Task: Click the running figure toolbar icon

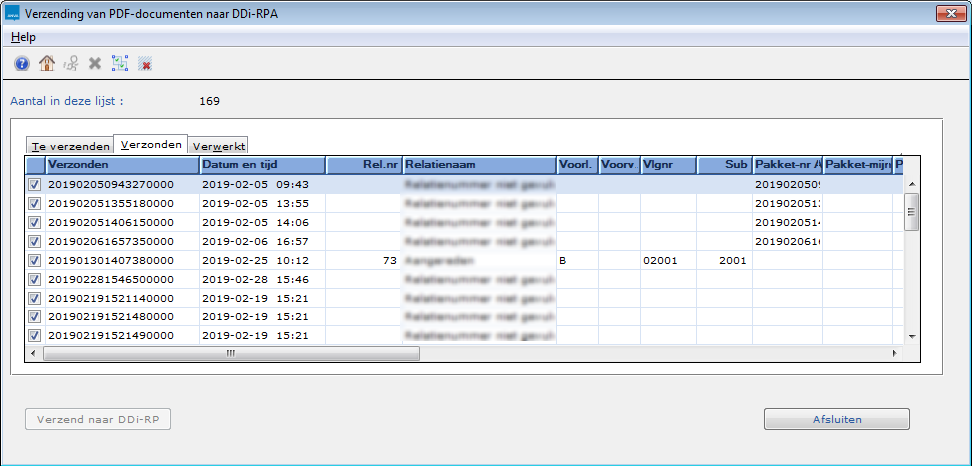Action: click(71, 63)
